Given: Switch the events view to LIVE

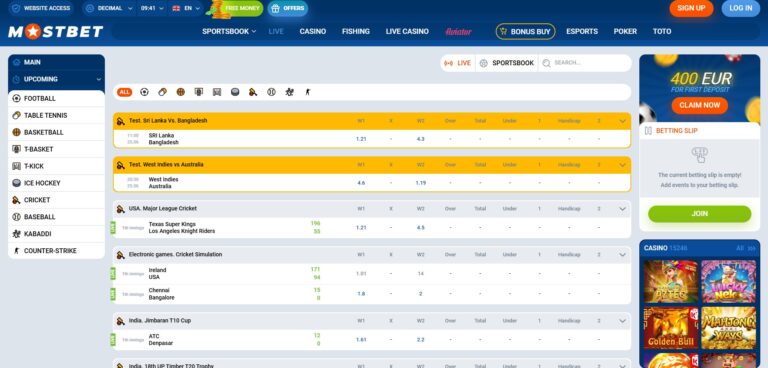Looking at the screenshot, I should 457,63.
